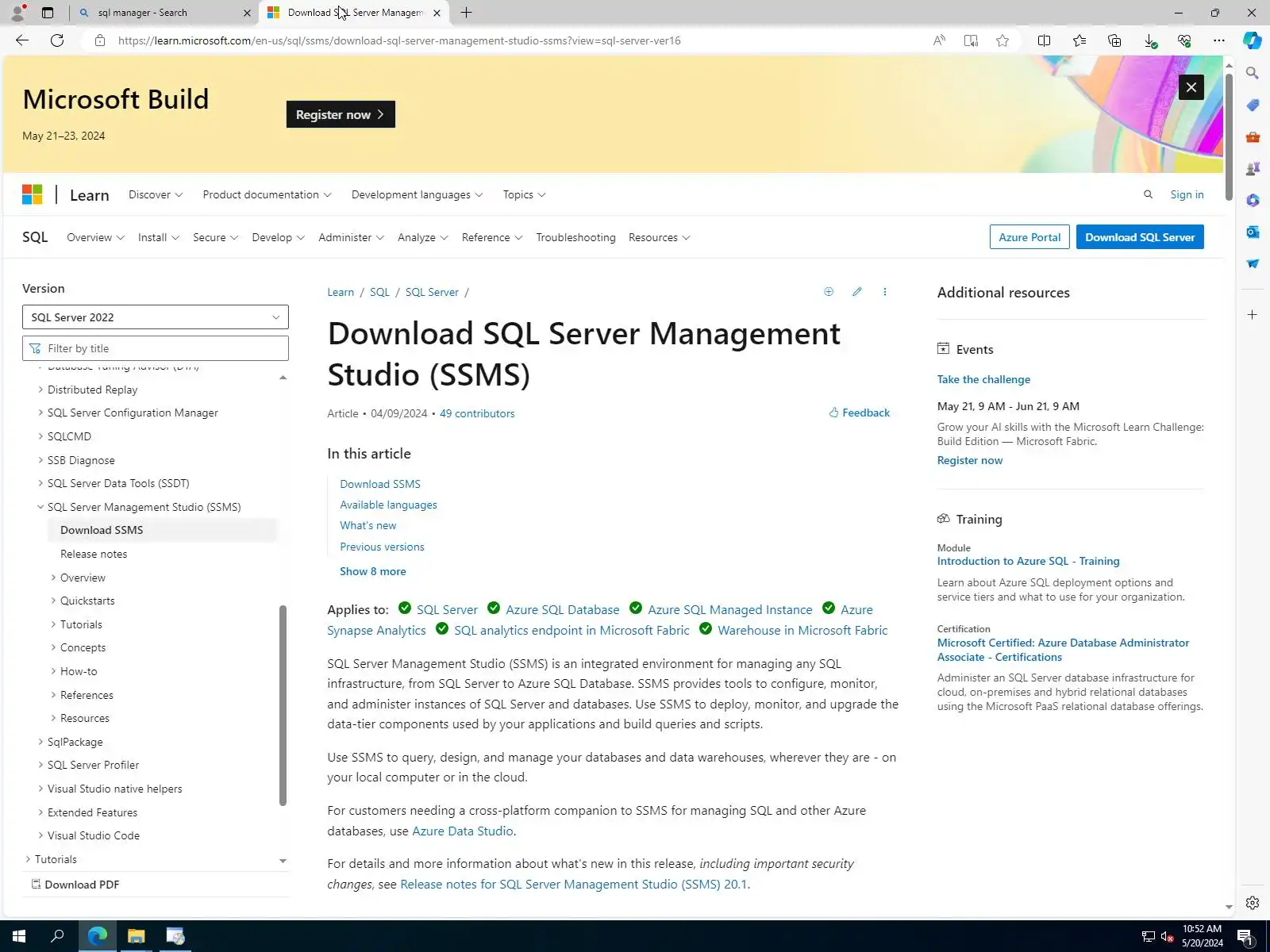Add this page to favorites star
Image resolution: width=1270 pixels, height=952 pixels.
(x=1003, y=40)
